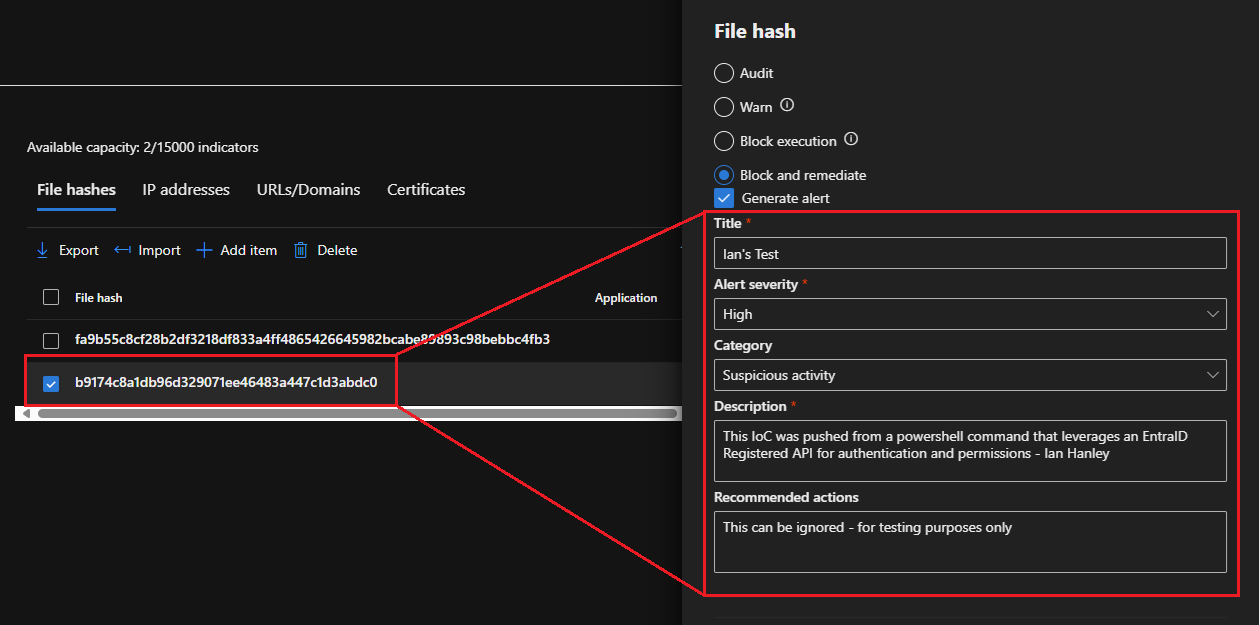Select the Block execution option

tap(723, 140)
